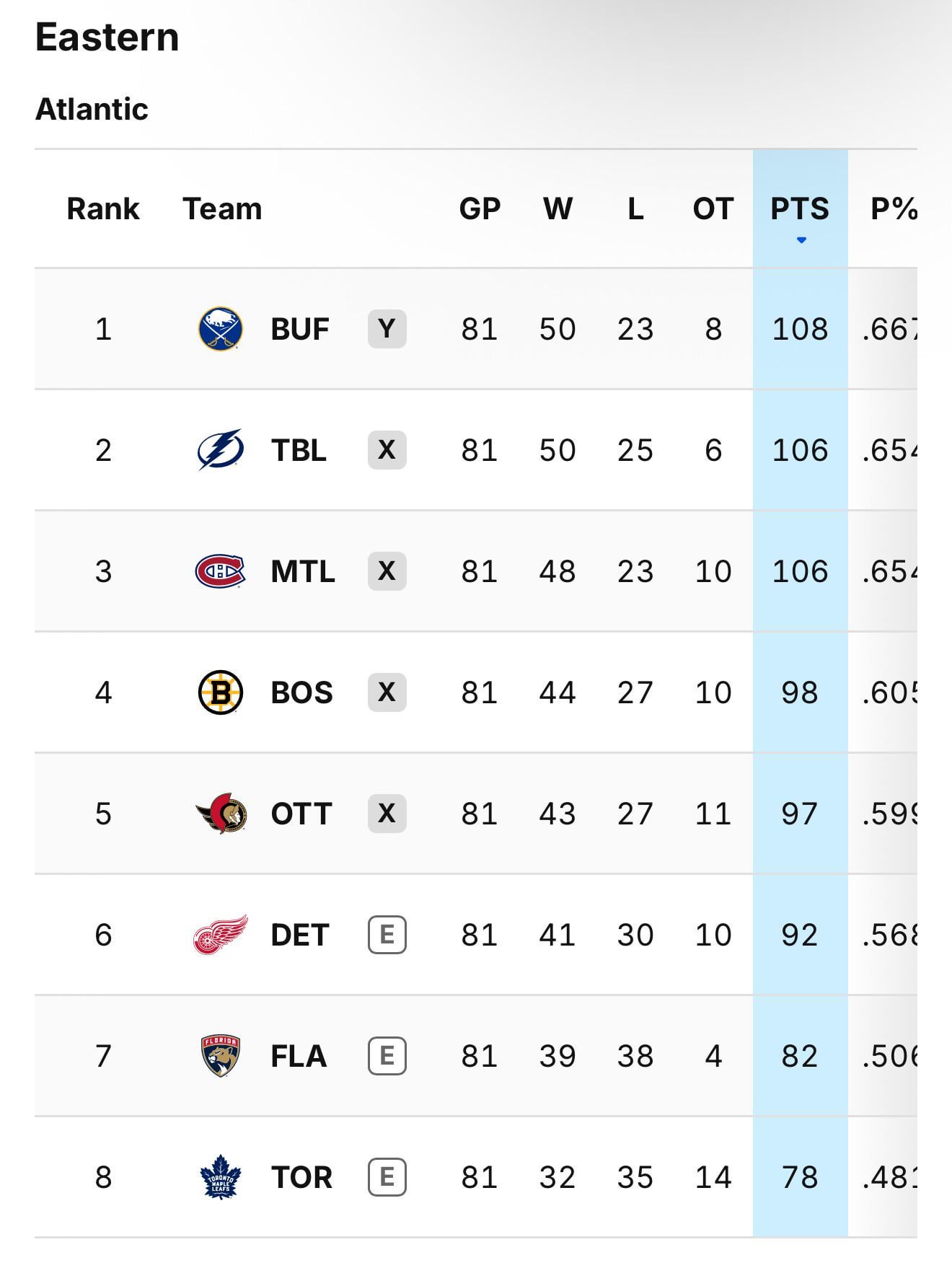
Task: Open the MTL team link
Action: coord(303,571)
